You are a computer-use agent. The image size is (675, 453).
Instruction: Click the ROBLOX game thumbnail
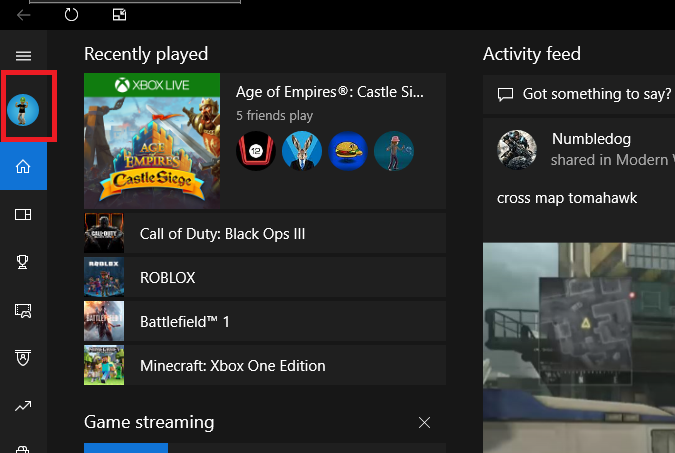[104, 277]
